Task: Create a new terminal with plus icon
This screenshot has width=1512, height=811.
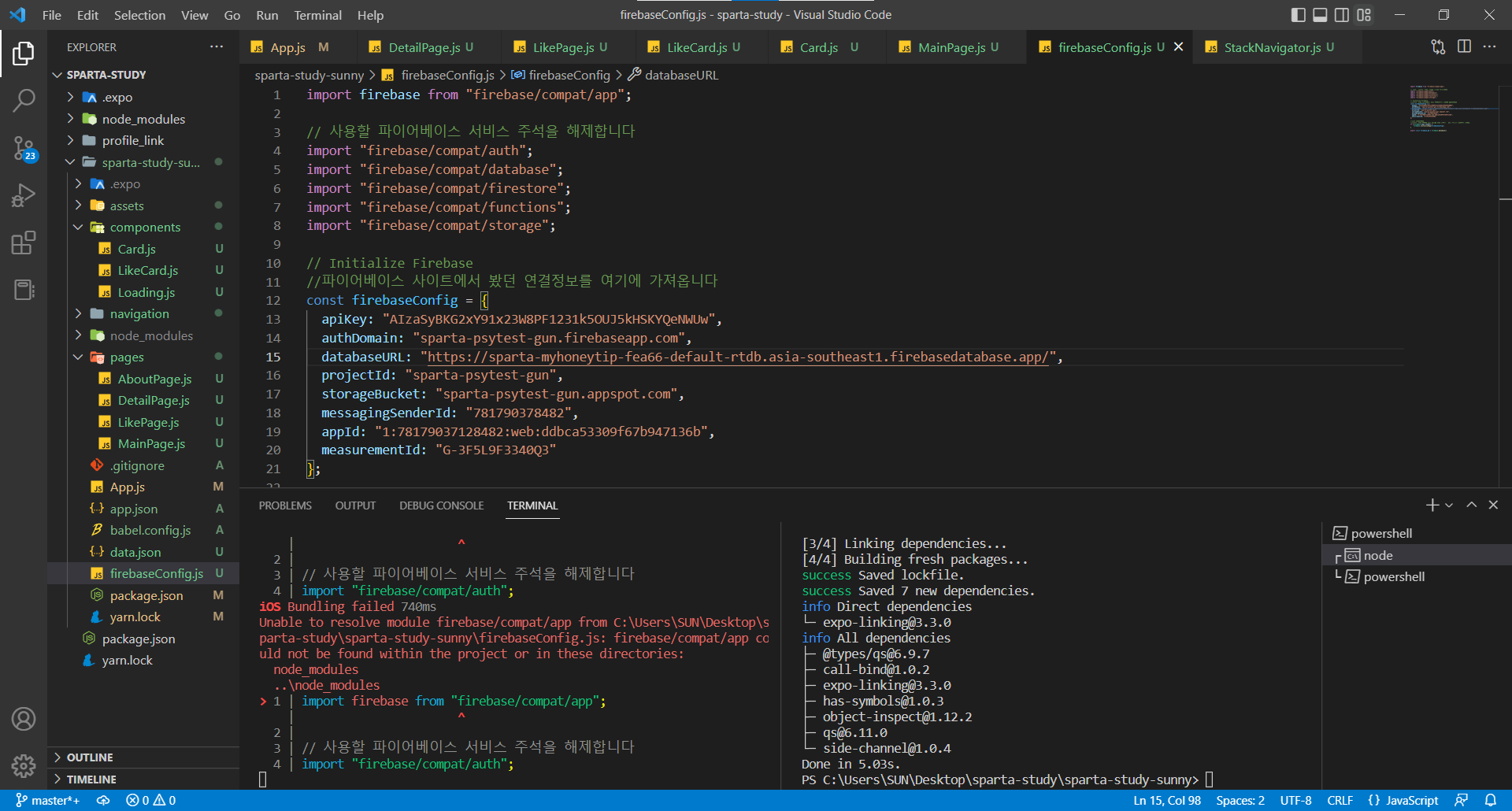Action: [x=1432, y=505]
